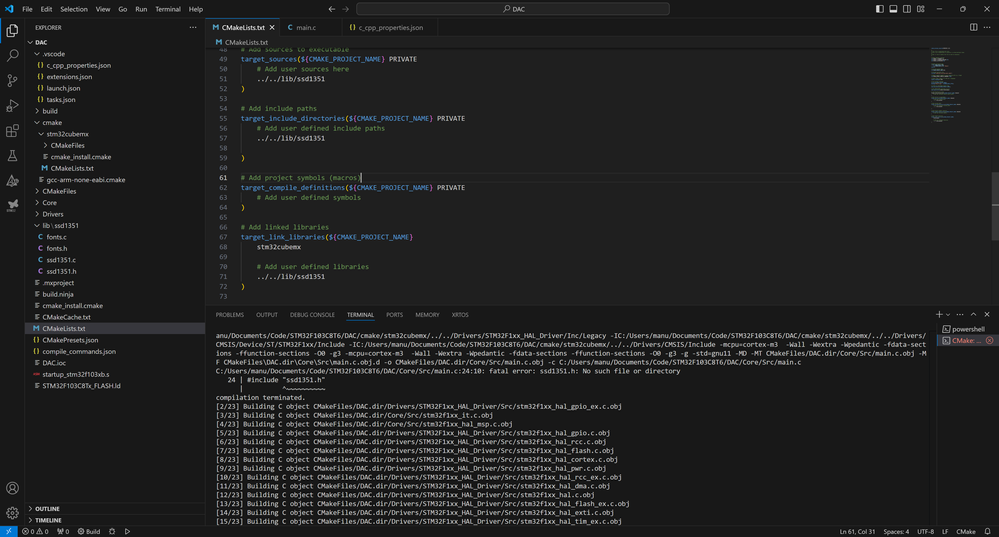Create a new terminal with plus icon
The image size is (999, 537).
pos(939,315)
